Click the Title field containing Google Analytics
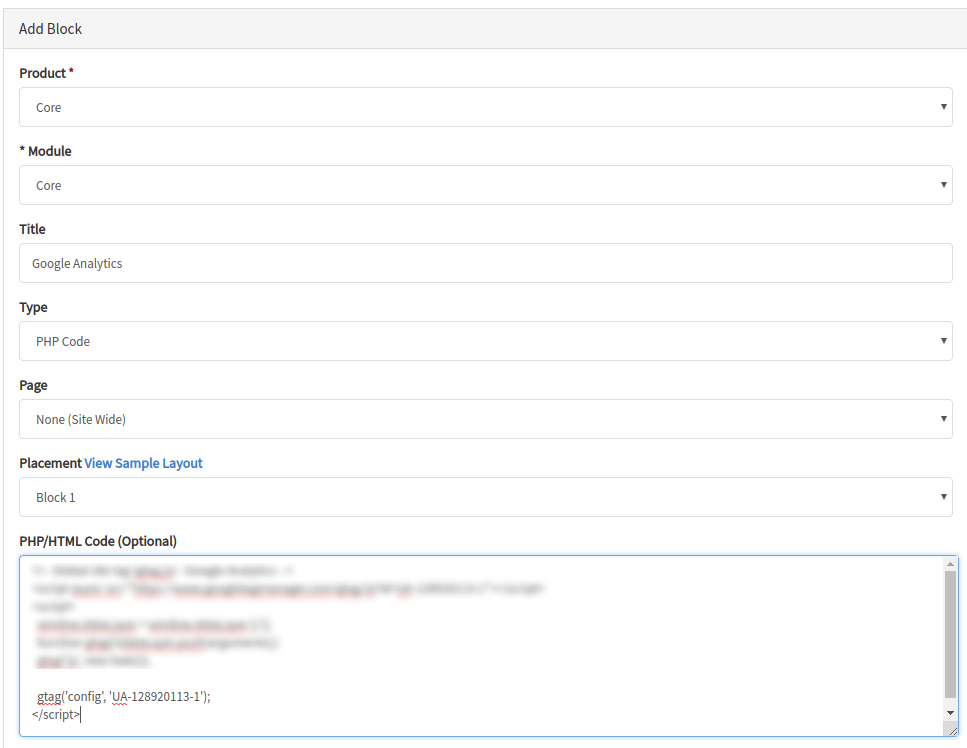Image resolution: width=967 pixels, height=748 pixels. 486,263
